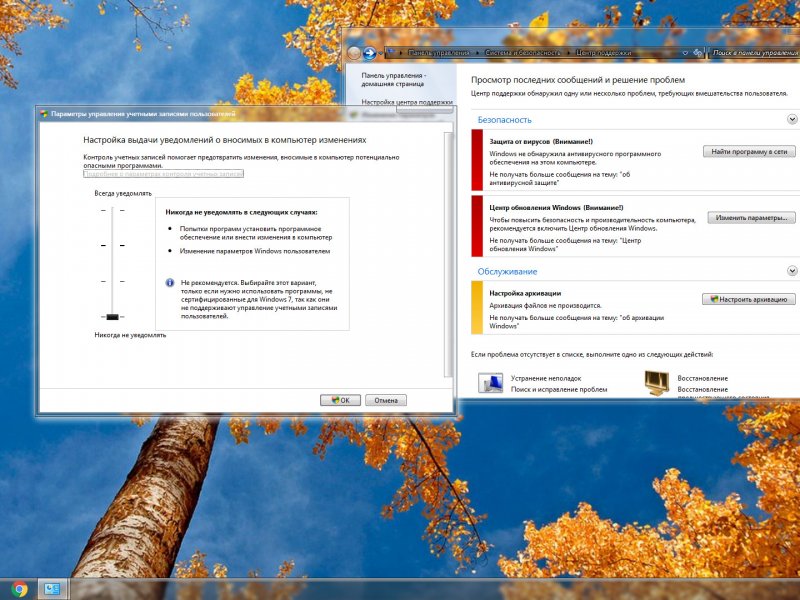Stop messages about архивации Windows
Screen dimensions: 800x600
click(577, 321)
